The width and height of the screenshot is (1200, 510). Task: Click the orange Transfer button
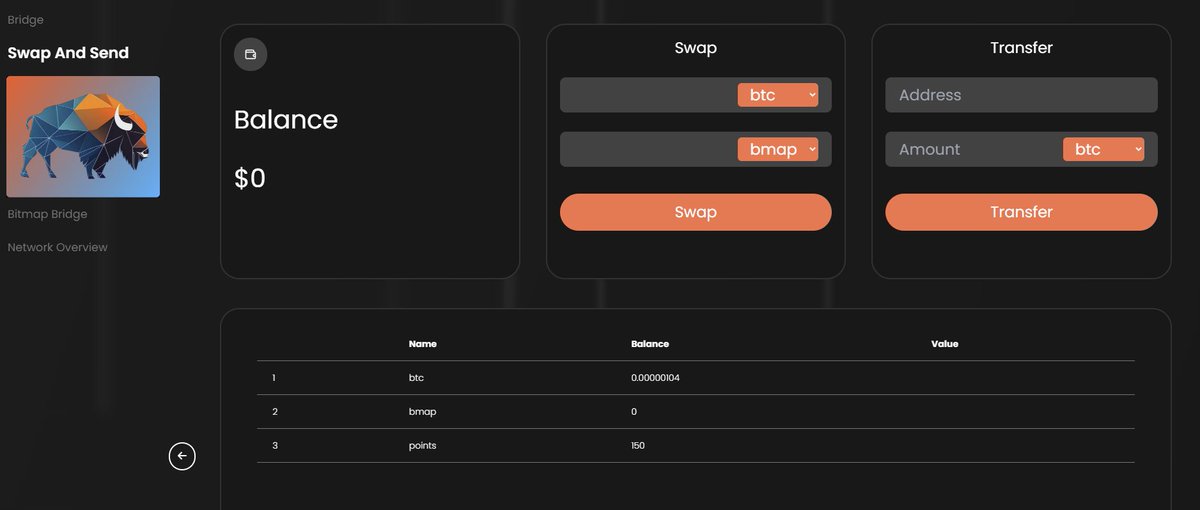pos(1021,212)
